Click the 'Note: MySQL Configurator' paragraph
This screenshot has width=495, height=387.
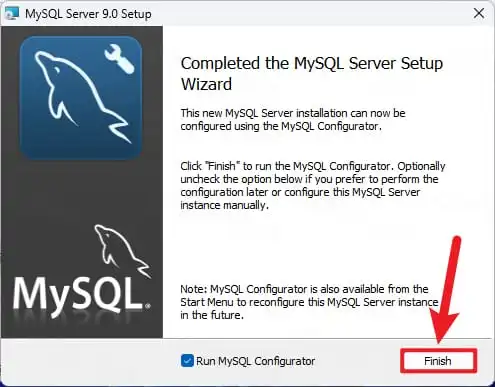click(x=309, y=302)
